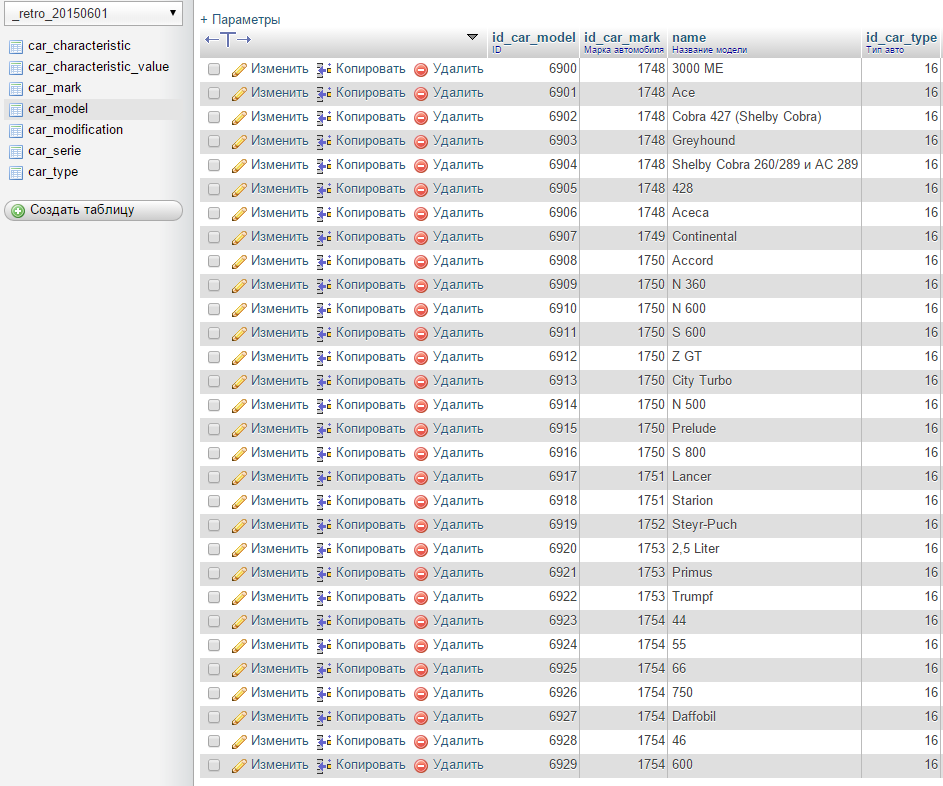Check the checkbox for row 6927 Daffobil
This screenshot has height=786, width=943.
[x=214, y=717]
